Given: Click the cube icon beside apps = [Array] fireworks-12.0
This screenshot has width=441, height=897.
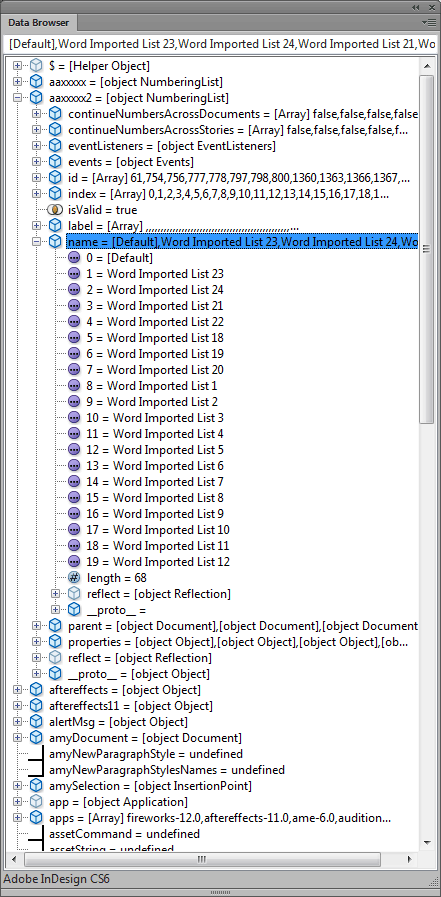Looking at the screenshot, I should (36, 818).
